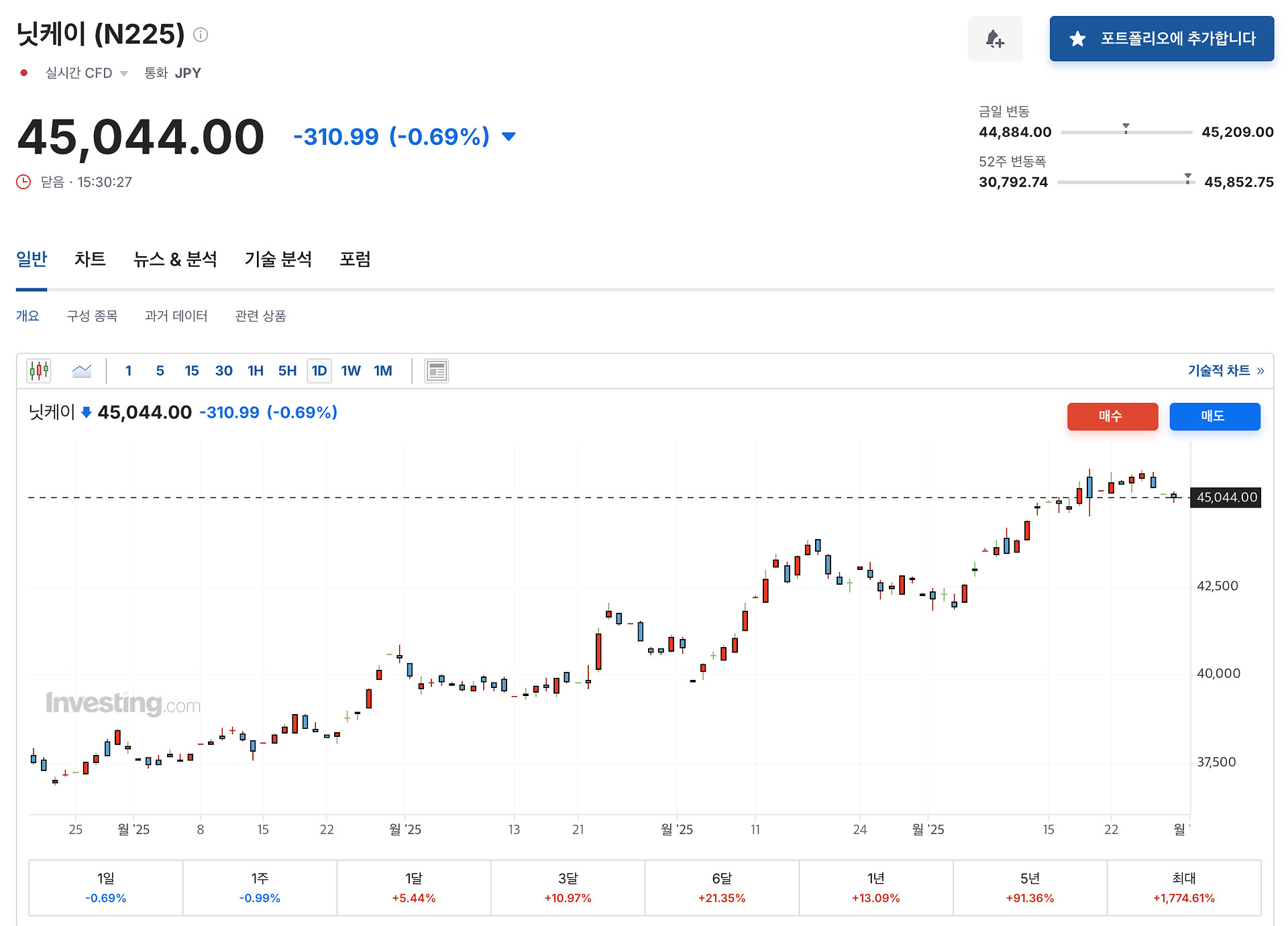Click the news table icon in chart toolbar
This screenshot has height=926, width=1288.
tap(436, 371)
